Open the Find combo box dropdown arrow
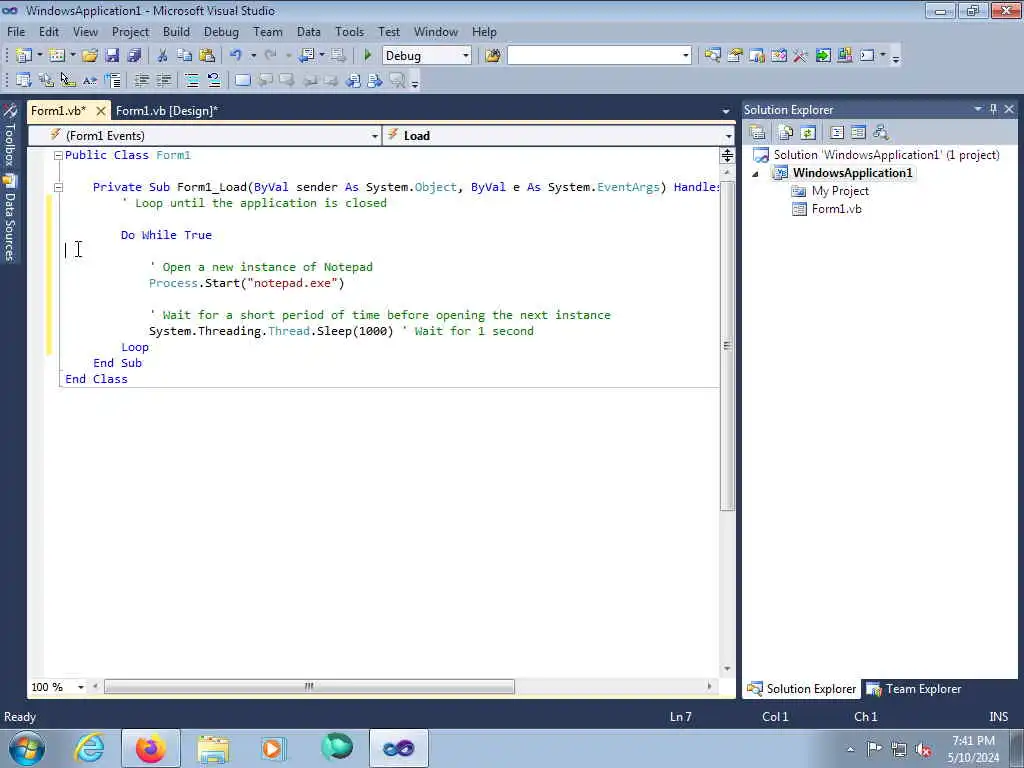 coord(685,56)
